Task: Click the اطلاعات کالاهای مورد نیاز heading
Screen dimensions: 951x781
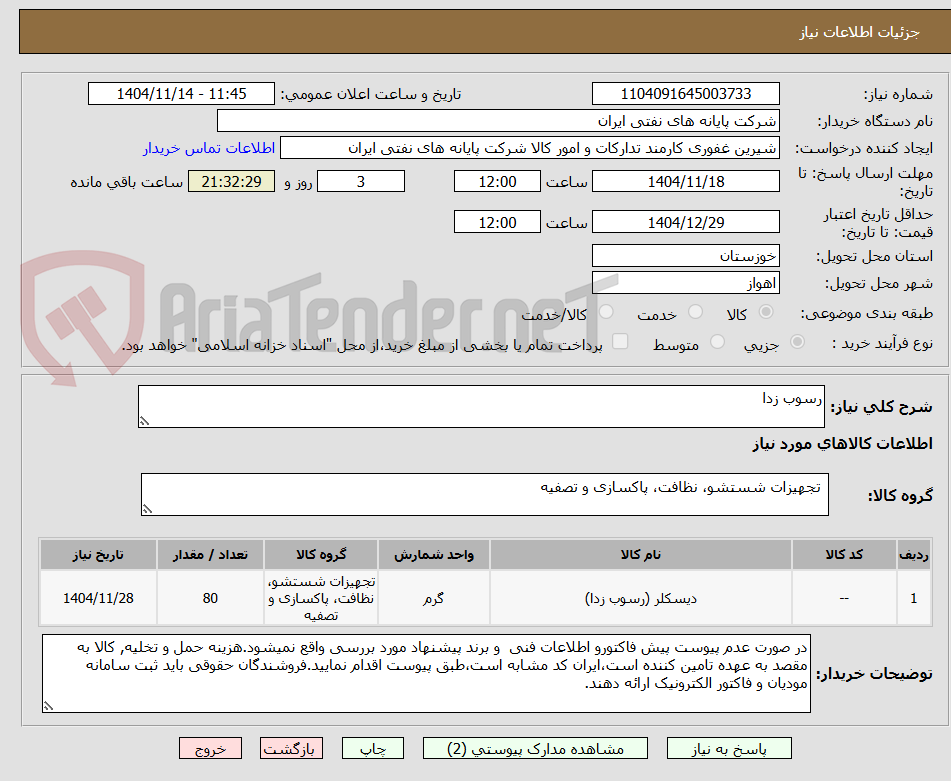Action: pyautogui.click(x=842, y=444)
